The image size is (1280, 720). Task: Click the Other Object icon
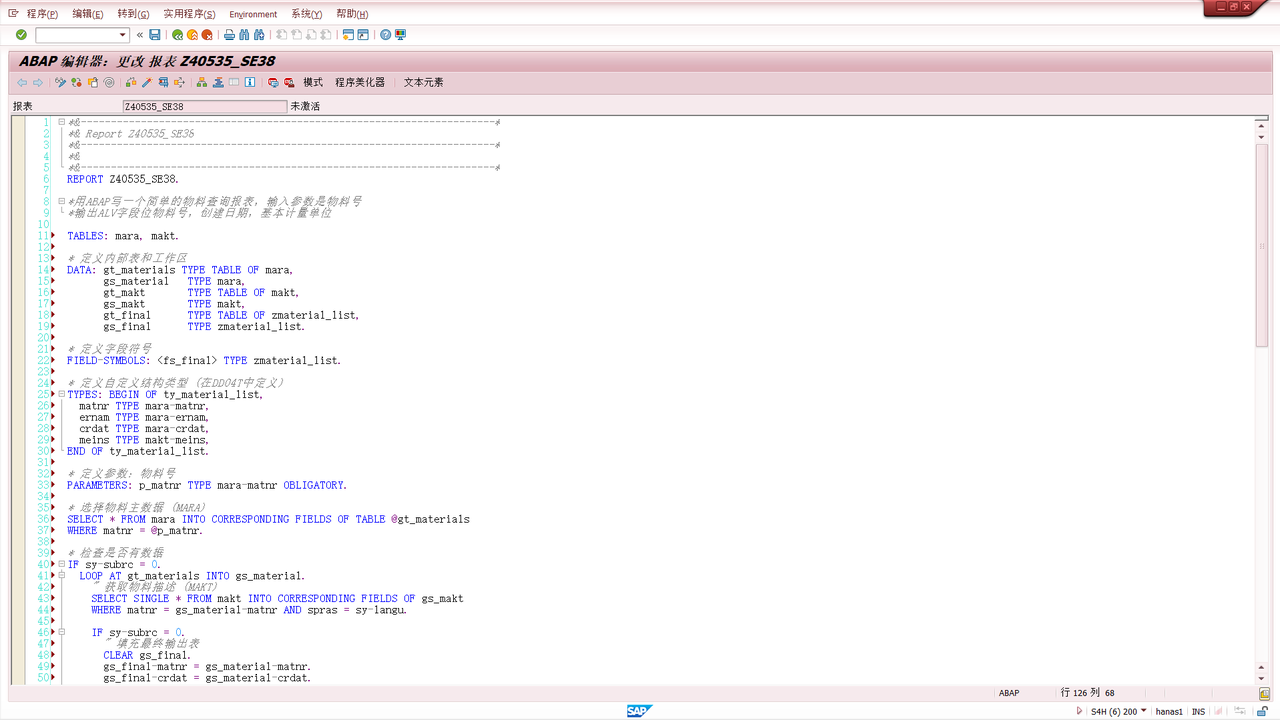pyautogui.click(x=93, y=83)
